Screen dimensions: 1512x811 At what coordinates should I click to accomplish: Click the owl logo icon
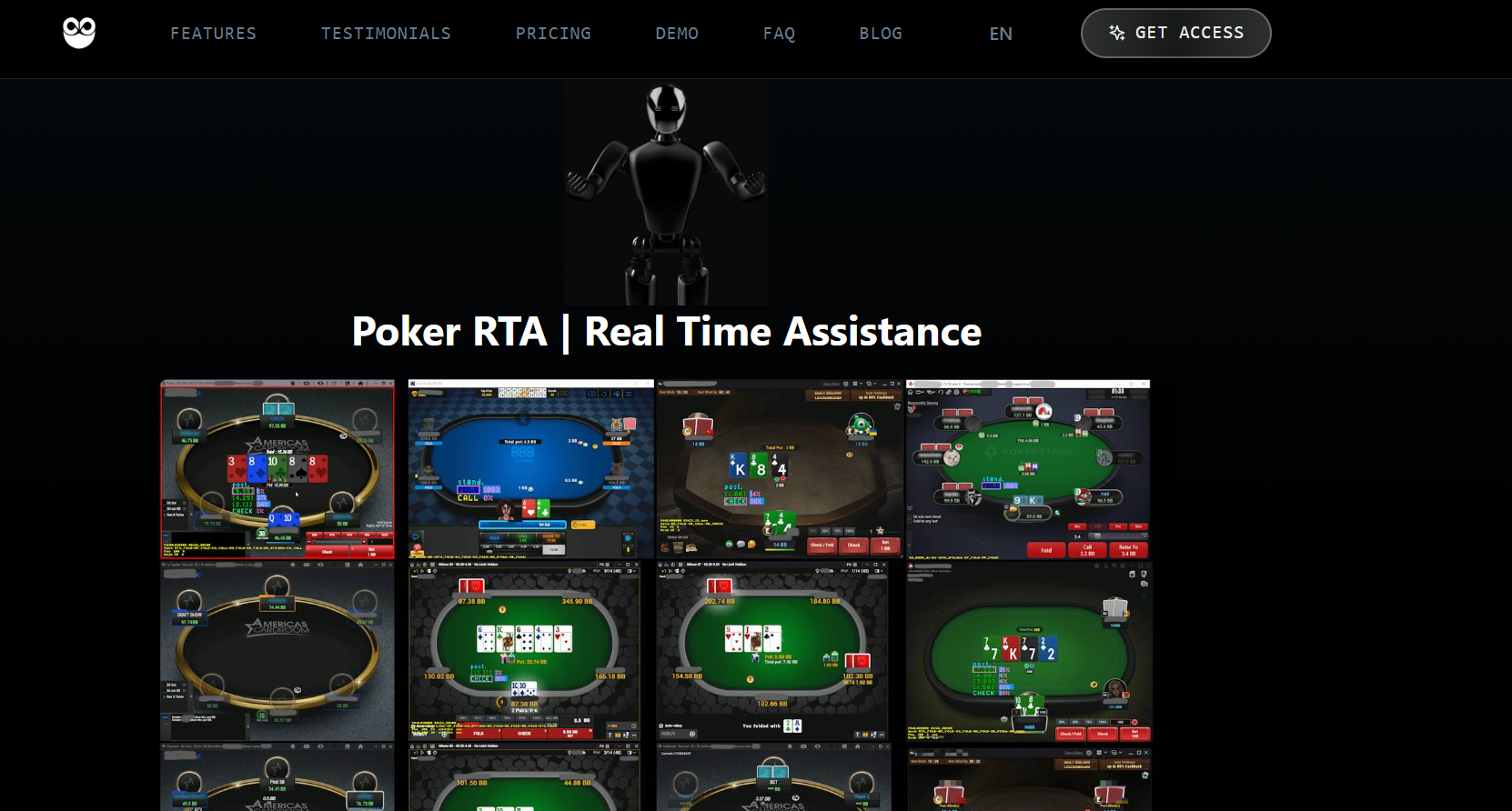point(79,33)
